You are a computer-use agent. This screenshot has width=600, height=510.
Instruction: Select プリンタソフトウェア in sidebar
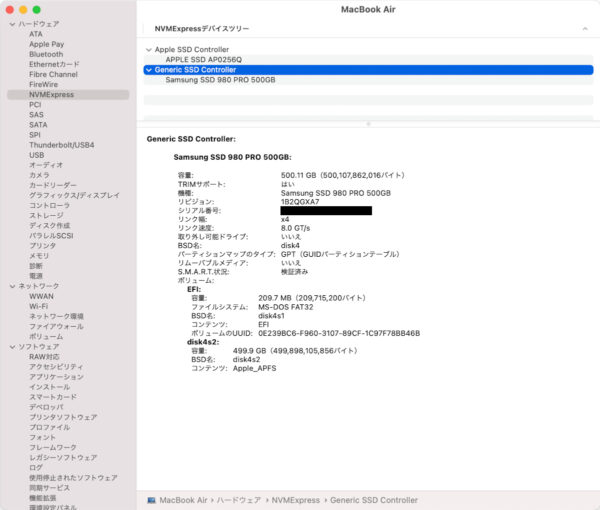pyautogui.click(x=63, y=417)
